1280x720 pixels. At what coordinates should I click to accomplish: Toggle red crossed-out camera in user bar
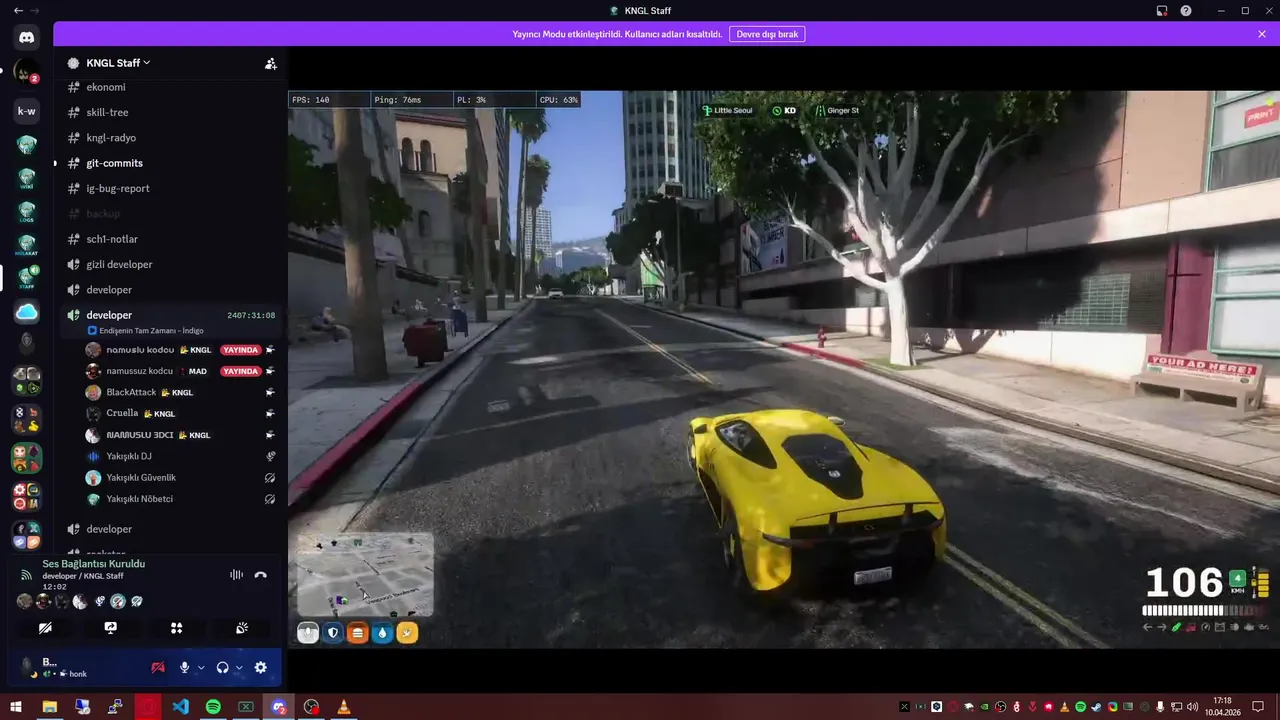click(157, 667)
